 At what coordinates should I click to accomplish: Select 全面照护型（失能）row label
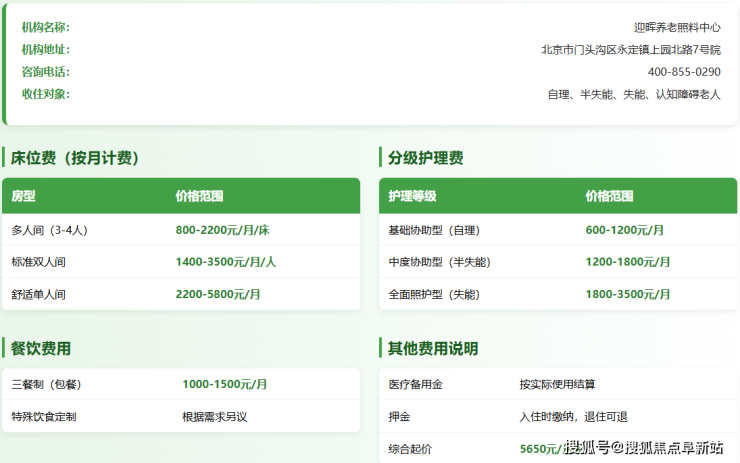coord(434,295)
